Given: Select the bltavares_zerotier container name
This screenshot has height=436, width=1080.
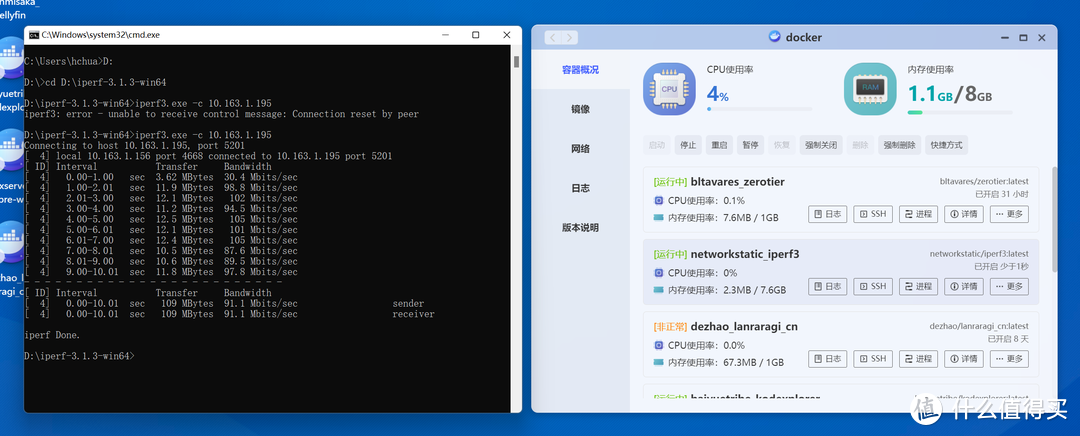Looking at the screenshot, I should click(738, 182).
